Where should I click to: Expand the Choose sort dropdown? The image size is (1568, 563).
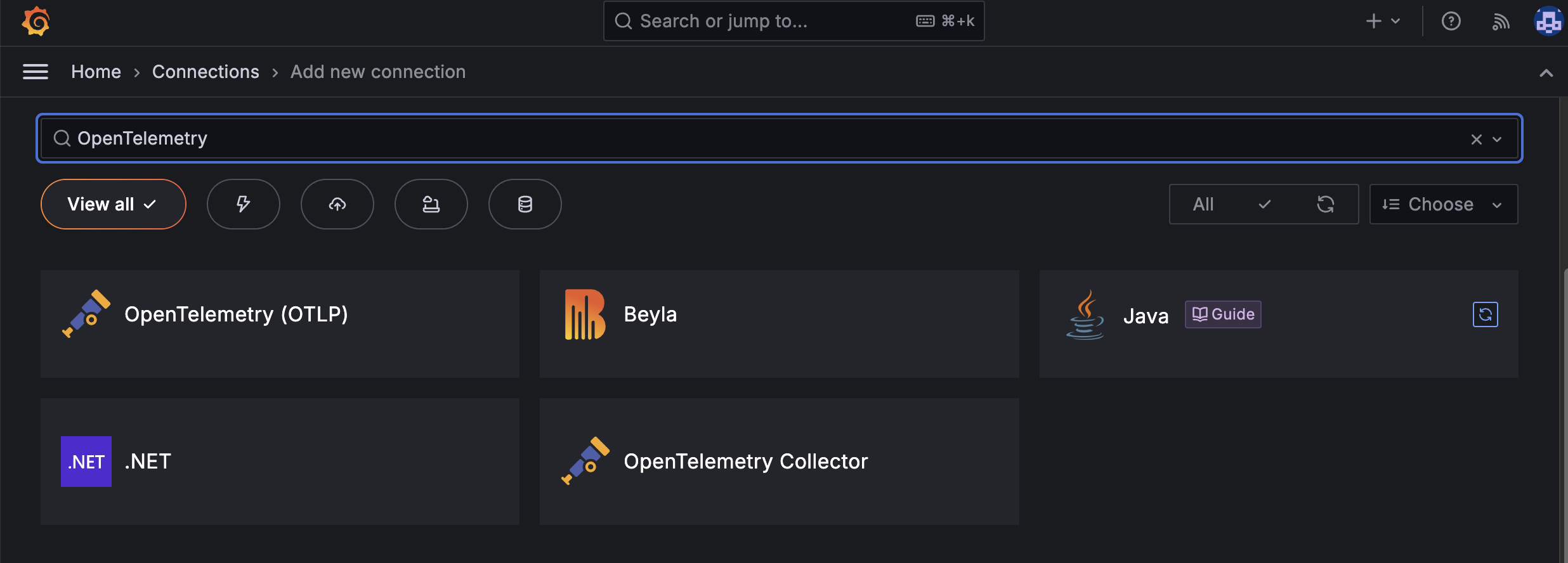click(1443, 204)
